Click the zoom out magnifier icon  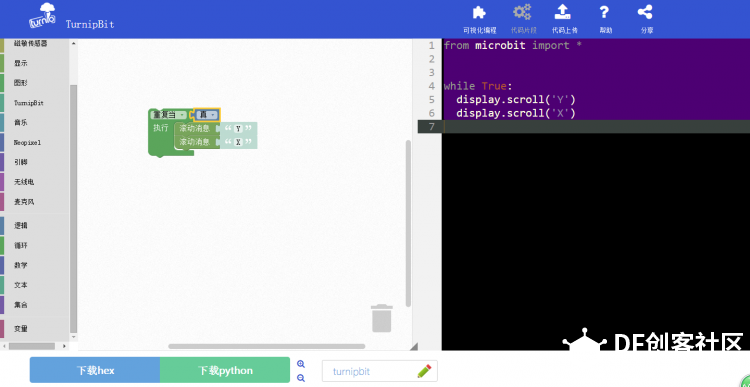coord(301,378)
